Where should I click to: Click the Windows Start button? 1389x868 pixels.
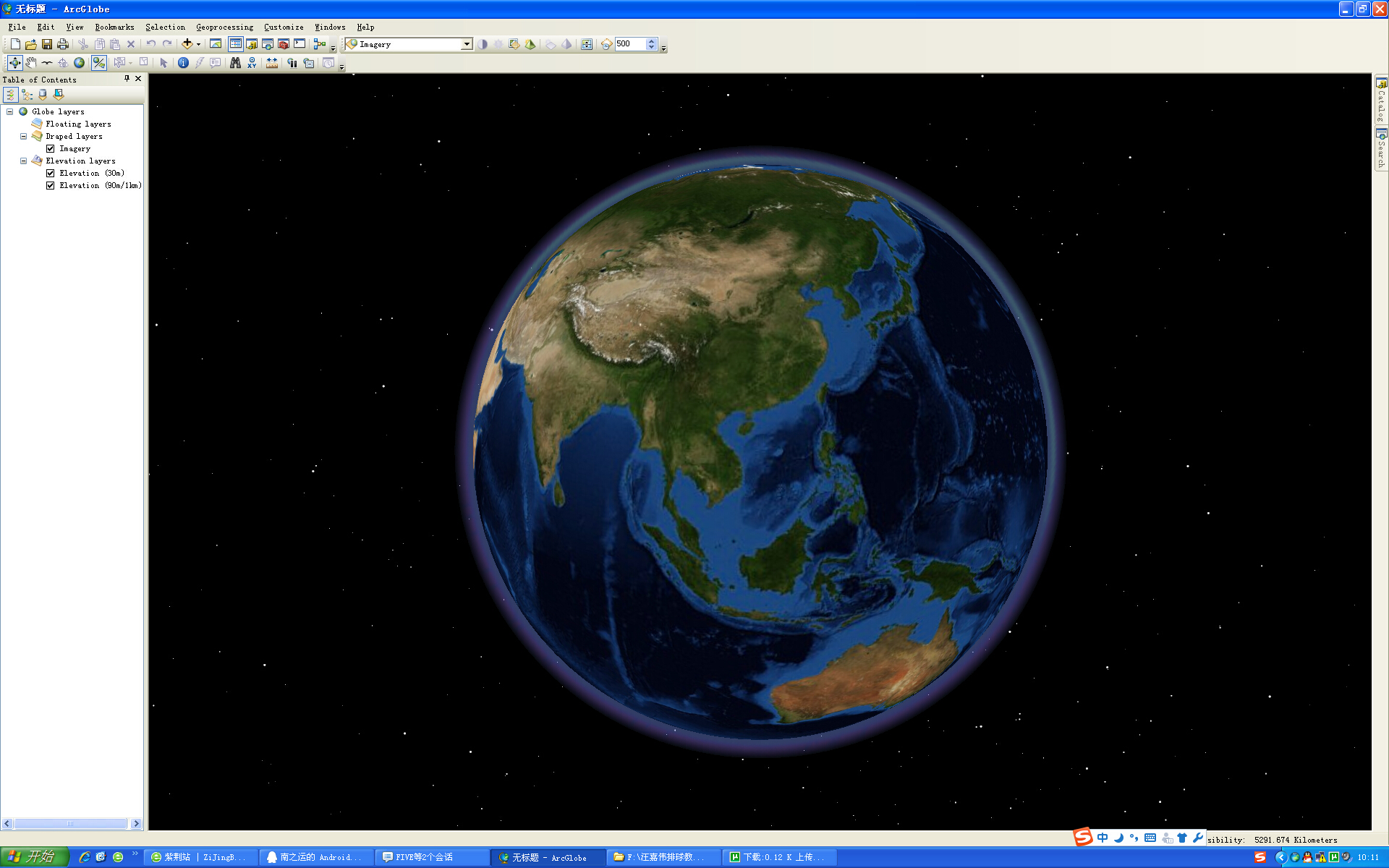(34, 857)
